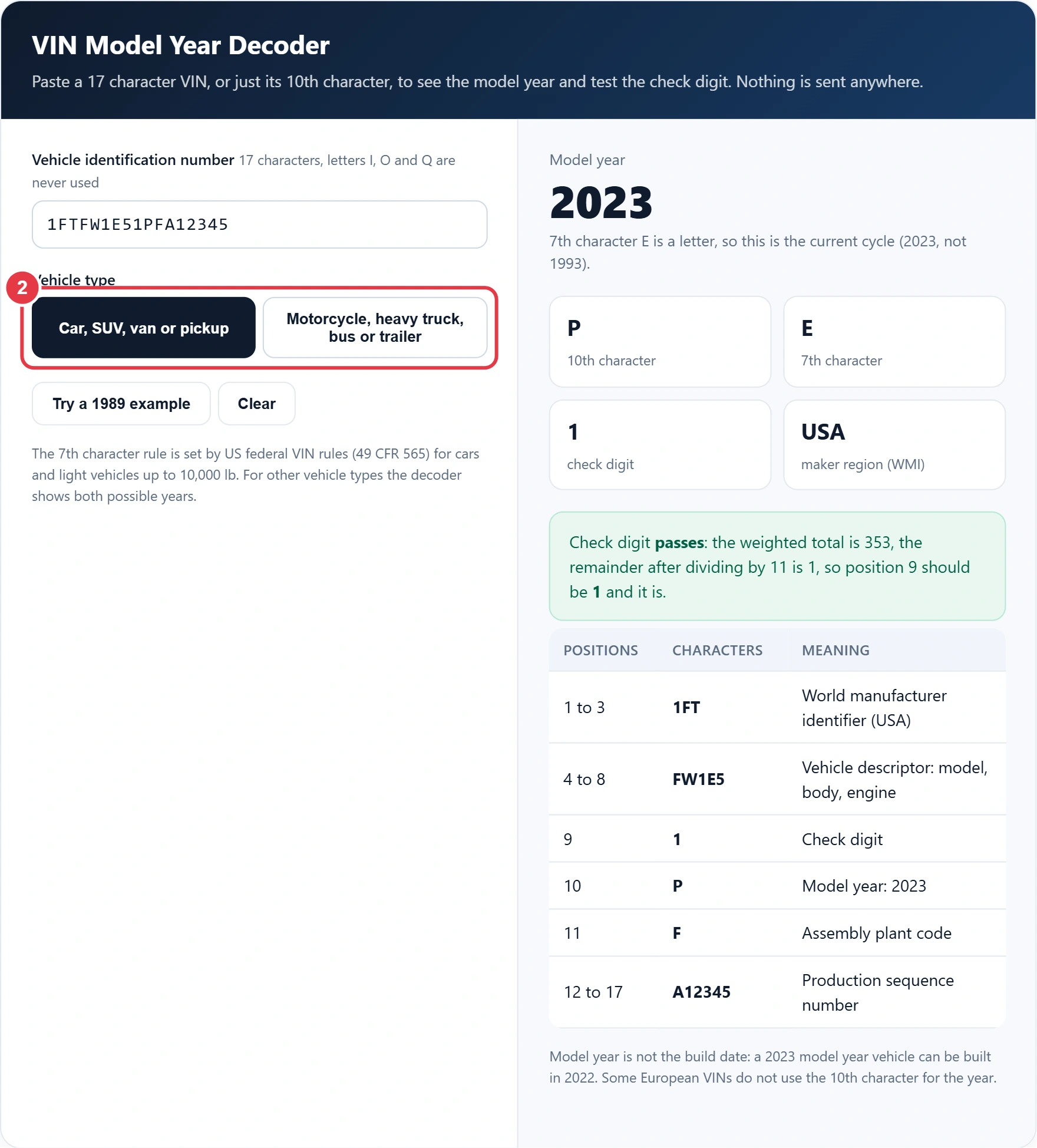Click the large 2023 model year result

tap(601, 202)
